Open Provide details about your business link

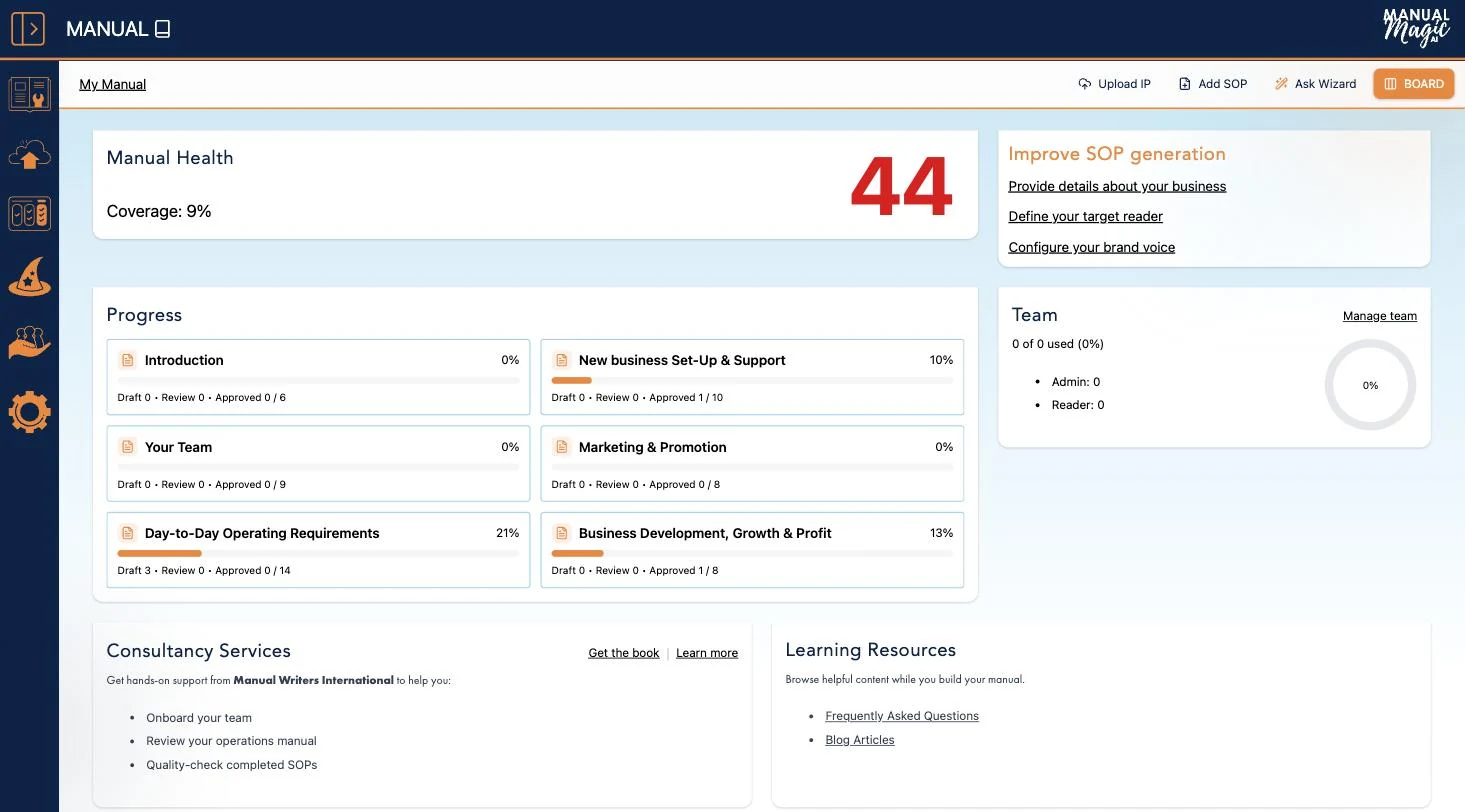coord(1117,186)
